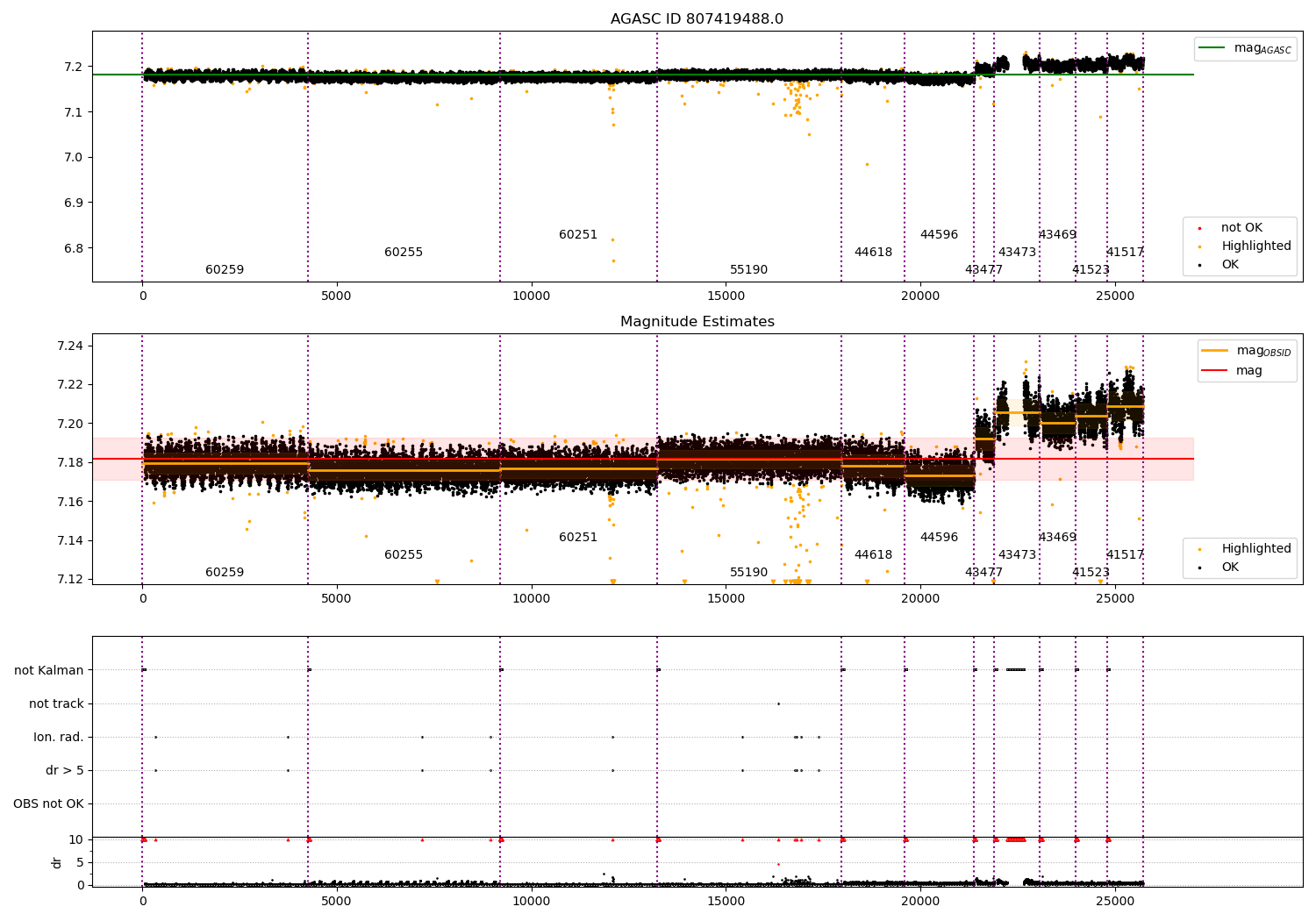Click the 'Highlighted' legend entry in Magnitude Estimates
The width and height of the screenshot is (1316, 921).
click(1255, 549)
